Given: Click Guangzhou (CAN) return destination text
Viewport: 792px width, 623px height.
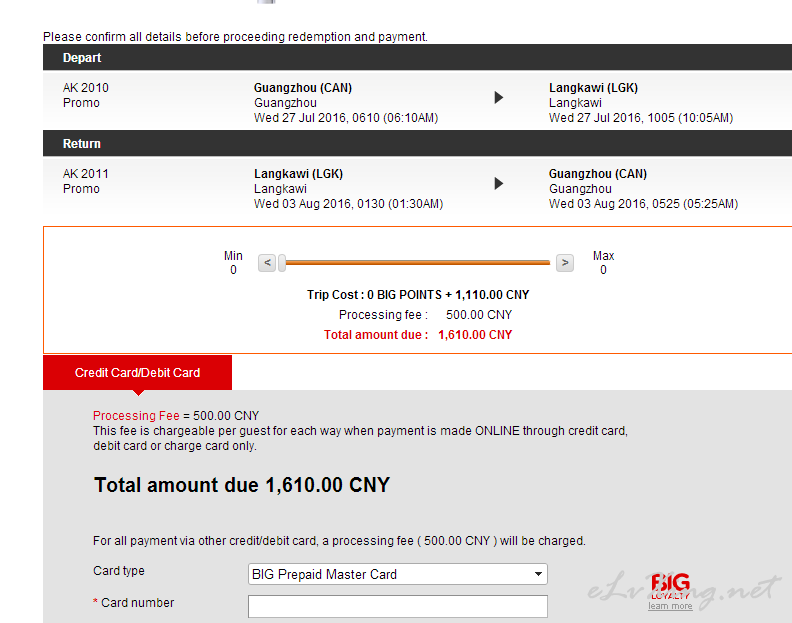Looking at the screenshot, I should tap(598, 174).
